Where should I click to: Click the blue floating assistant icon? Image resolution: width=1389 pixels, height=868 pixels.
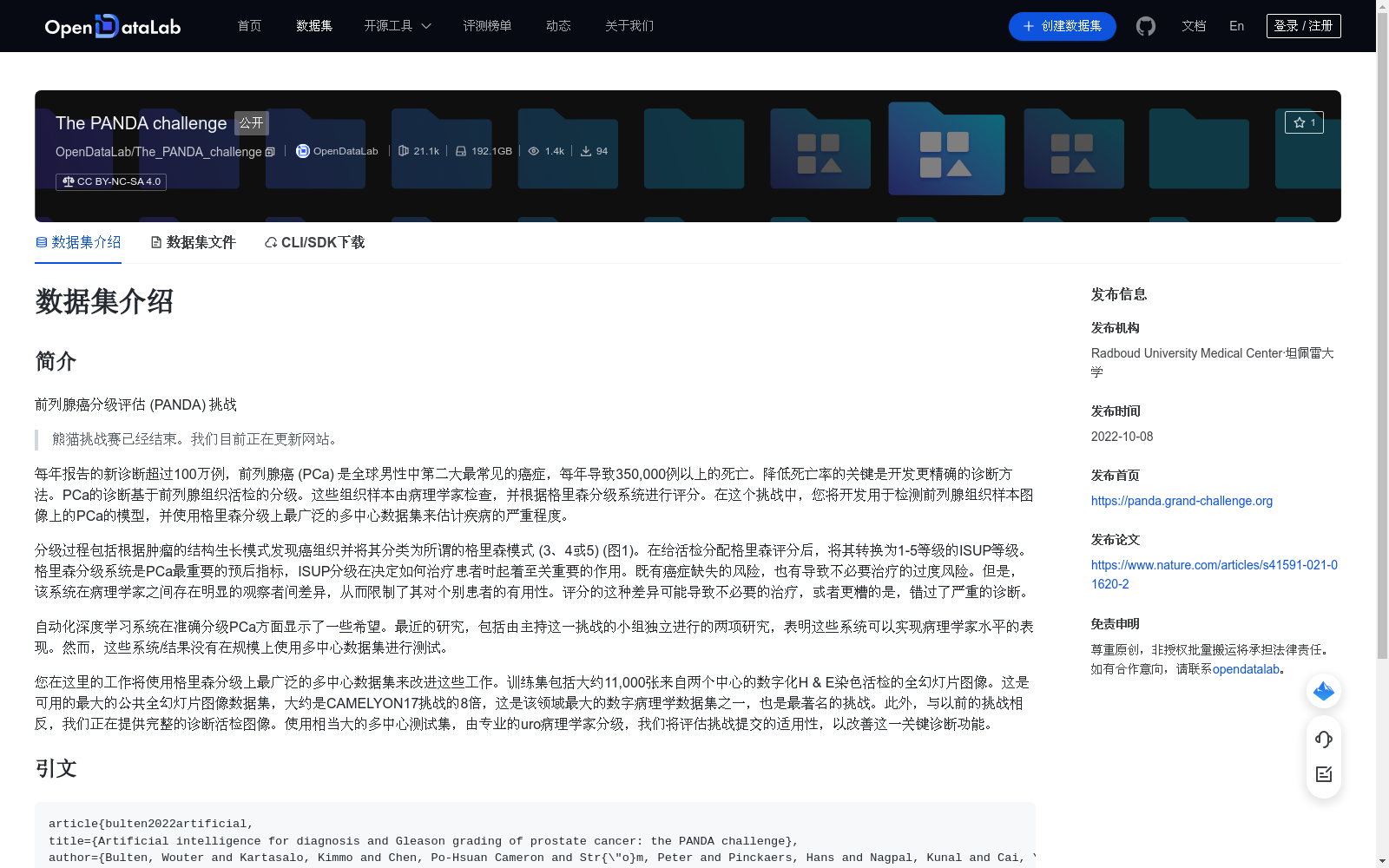point(1324,691)
